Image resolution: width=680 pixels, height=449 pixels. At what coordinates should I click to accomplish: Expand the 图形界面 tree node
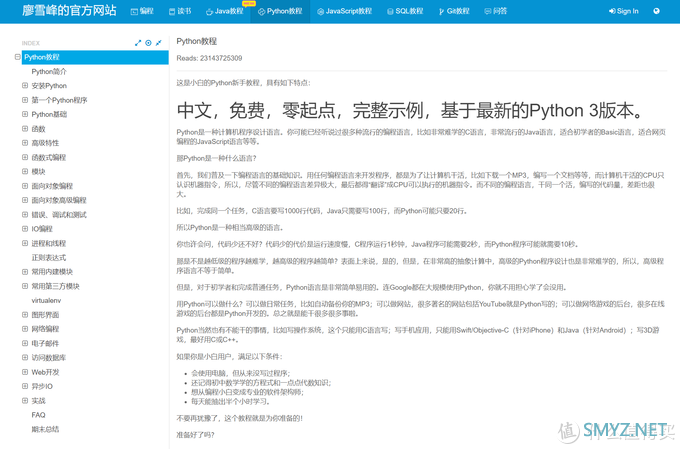click(x=25, y=315)
